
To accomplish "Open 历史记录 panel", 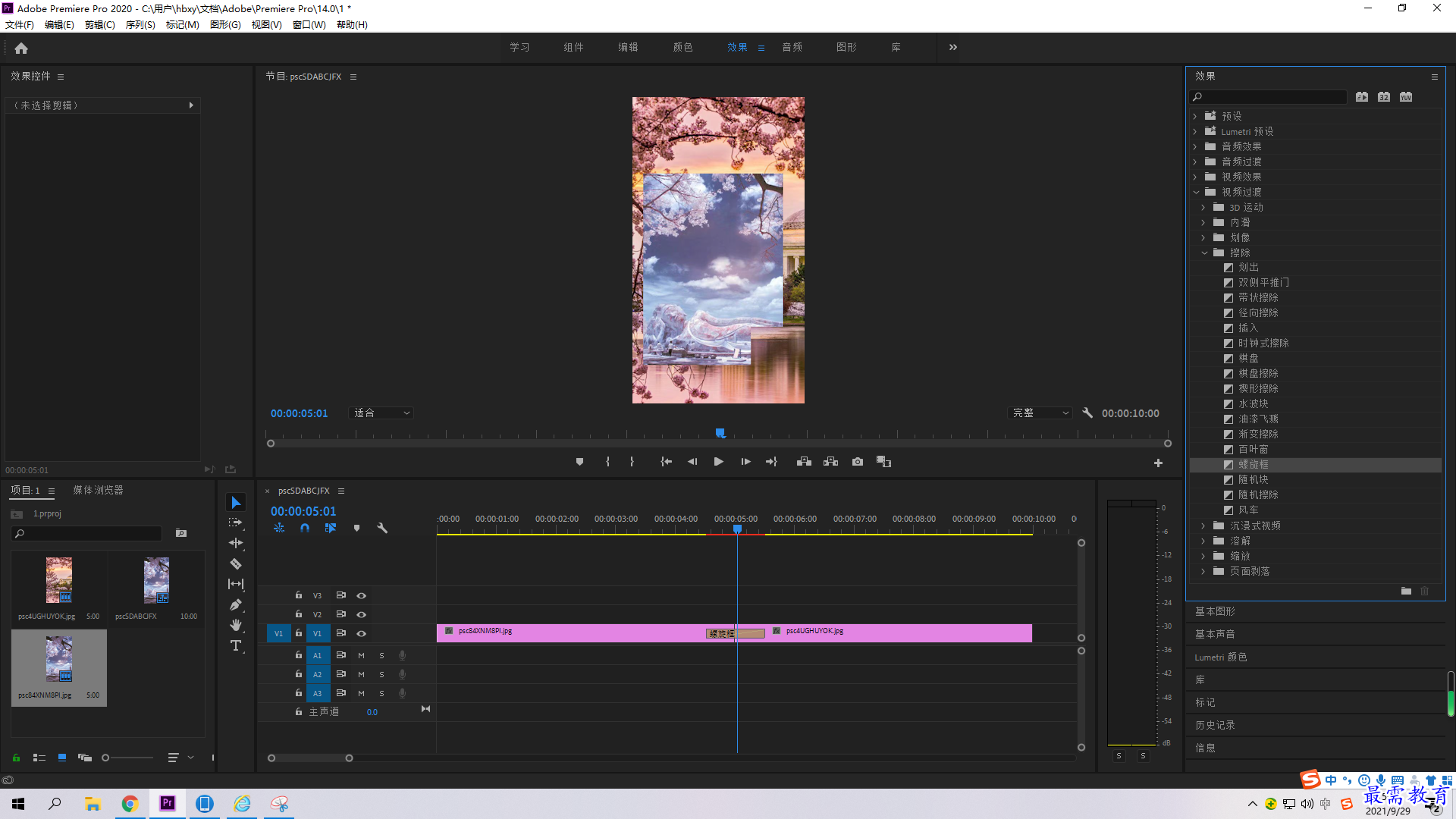I will click(1215, 725).
